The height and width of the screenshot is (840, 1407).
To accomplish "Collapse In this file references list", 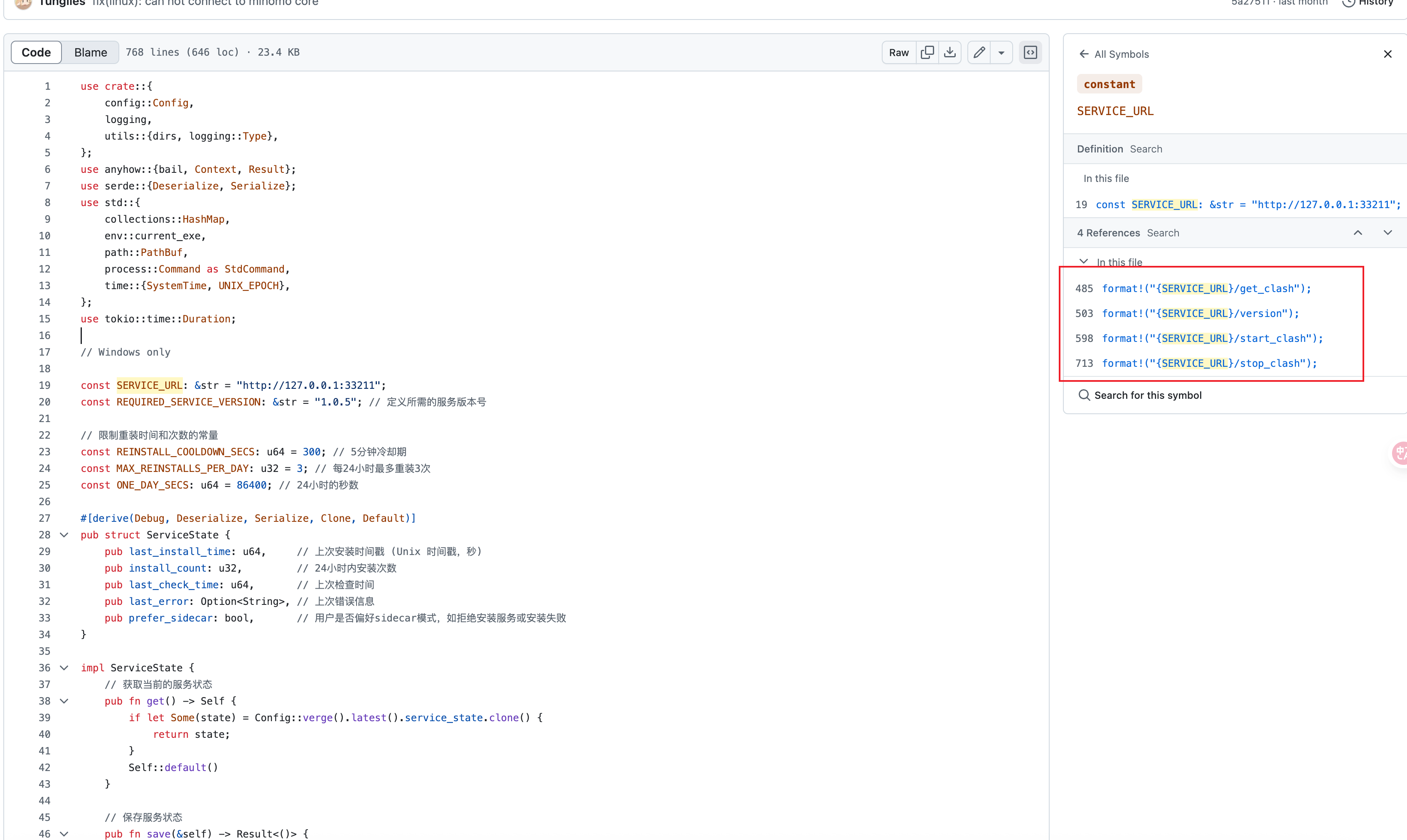I will click(x=1084, y=261).
